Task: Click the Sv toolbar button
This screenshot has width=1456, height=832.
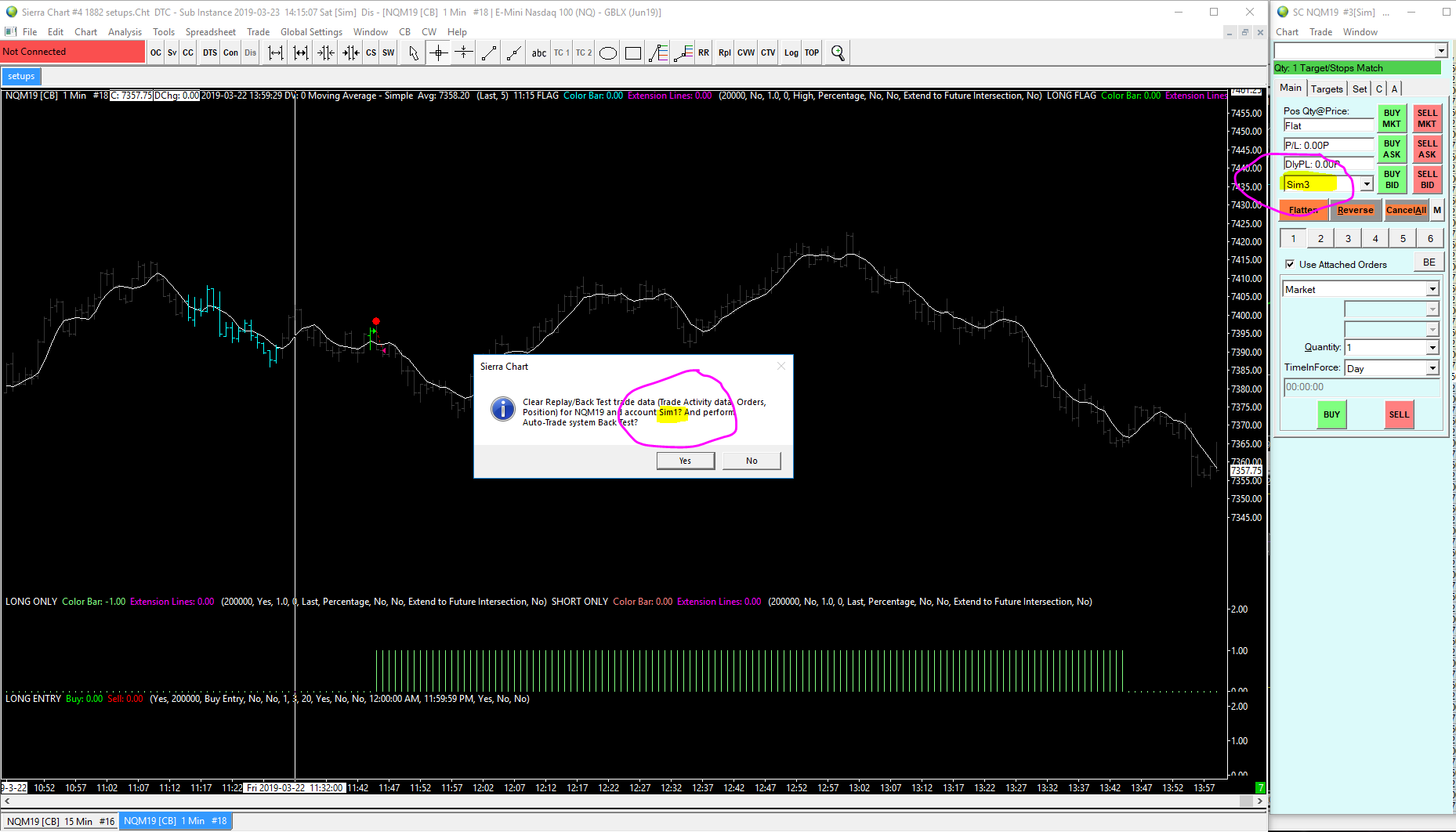Action: tap(172, 52)
